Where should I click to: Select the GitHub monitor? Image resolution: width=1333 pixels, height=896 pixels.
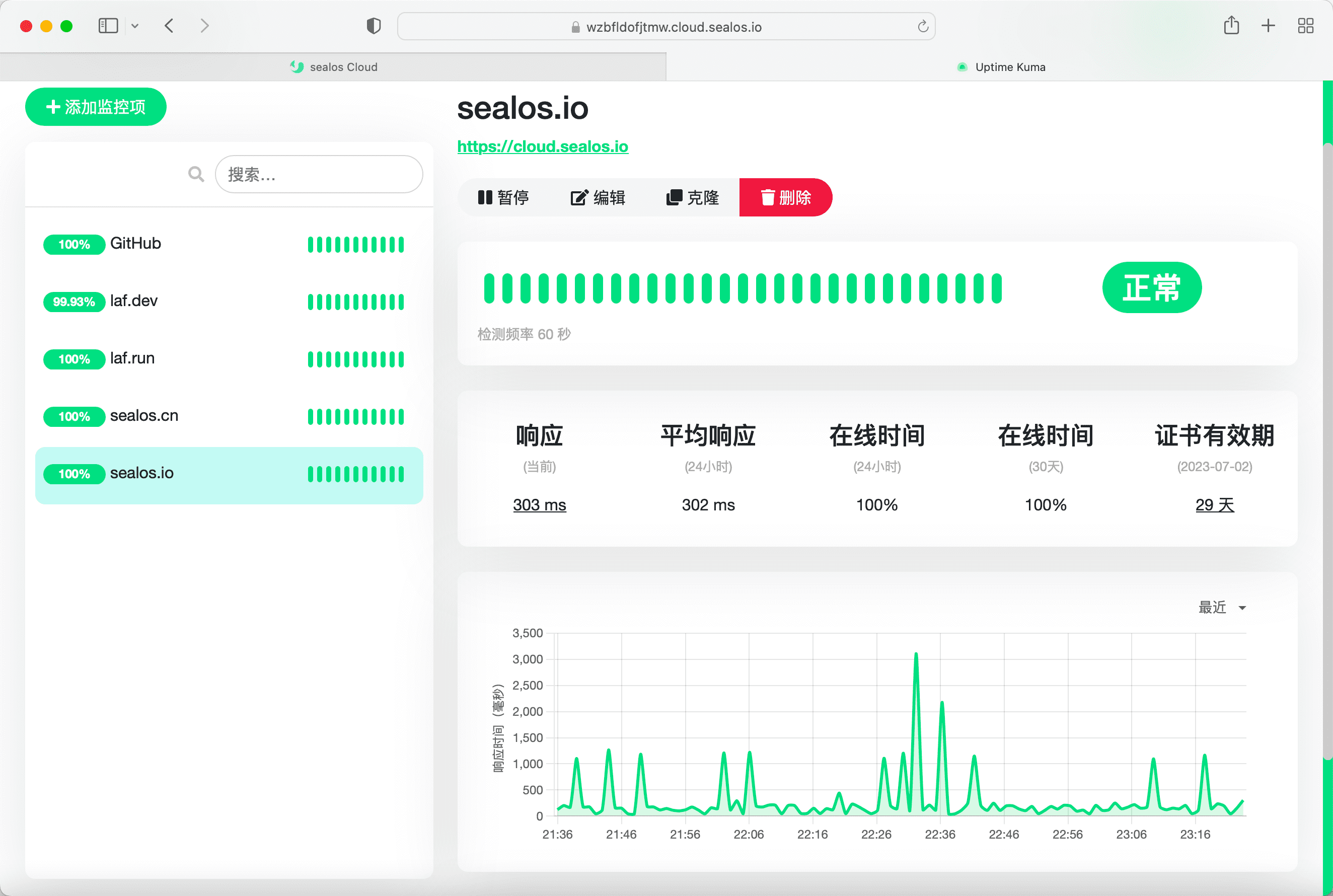click(229, 245)
